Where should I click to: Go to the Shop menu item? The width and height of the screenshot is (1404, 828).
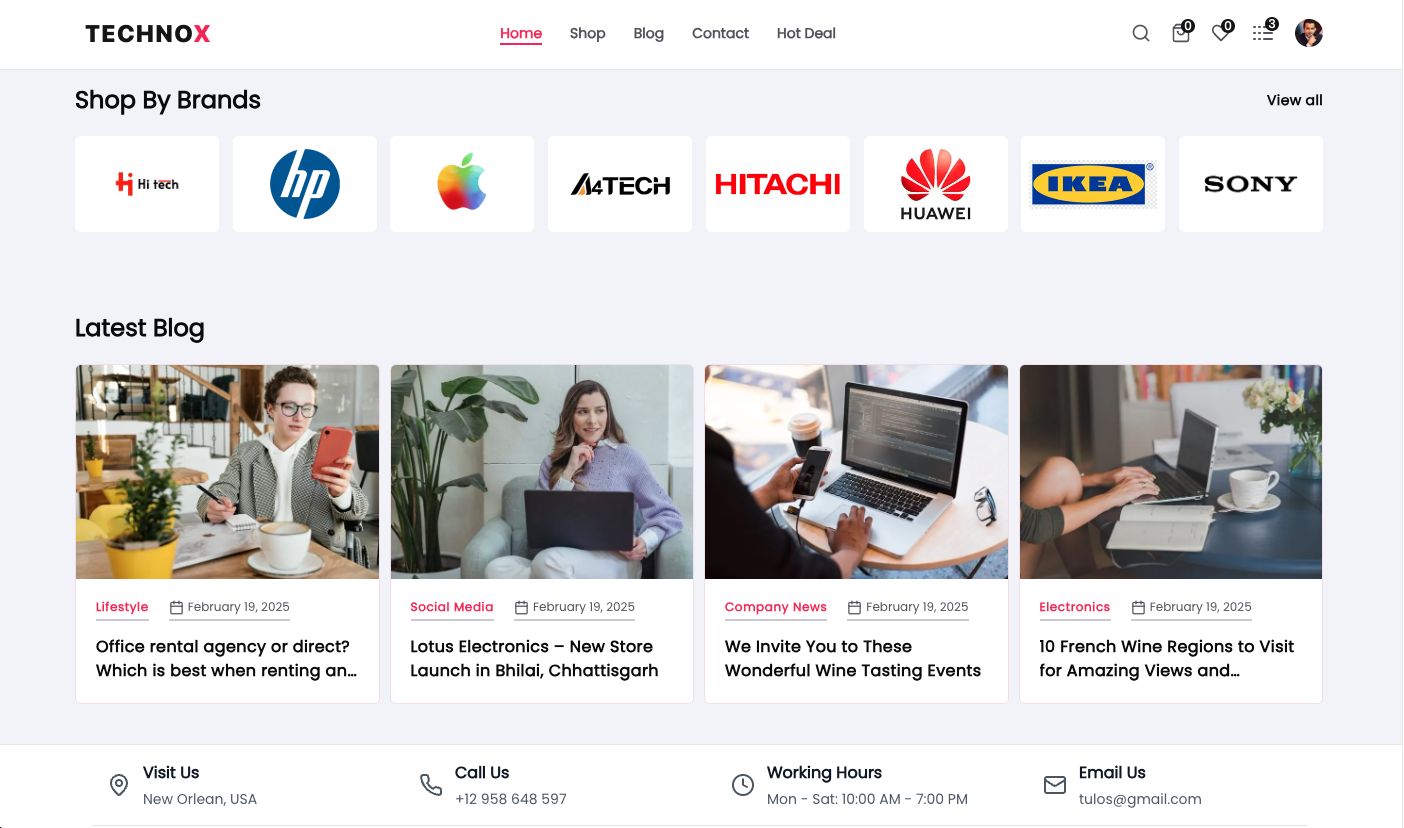587,33
